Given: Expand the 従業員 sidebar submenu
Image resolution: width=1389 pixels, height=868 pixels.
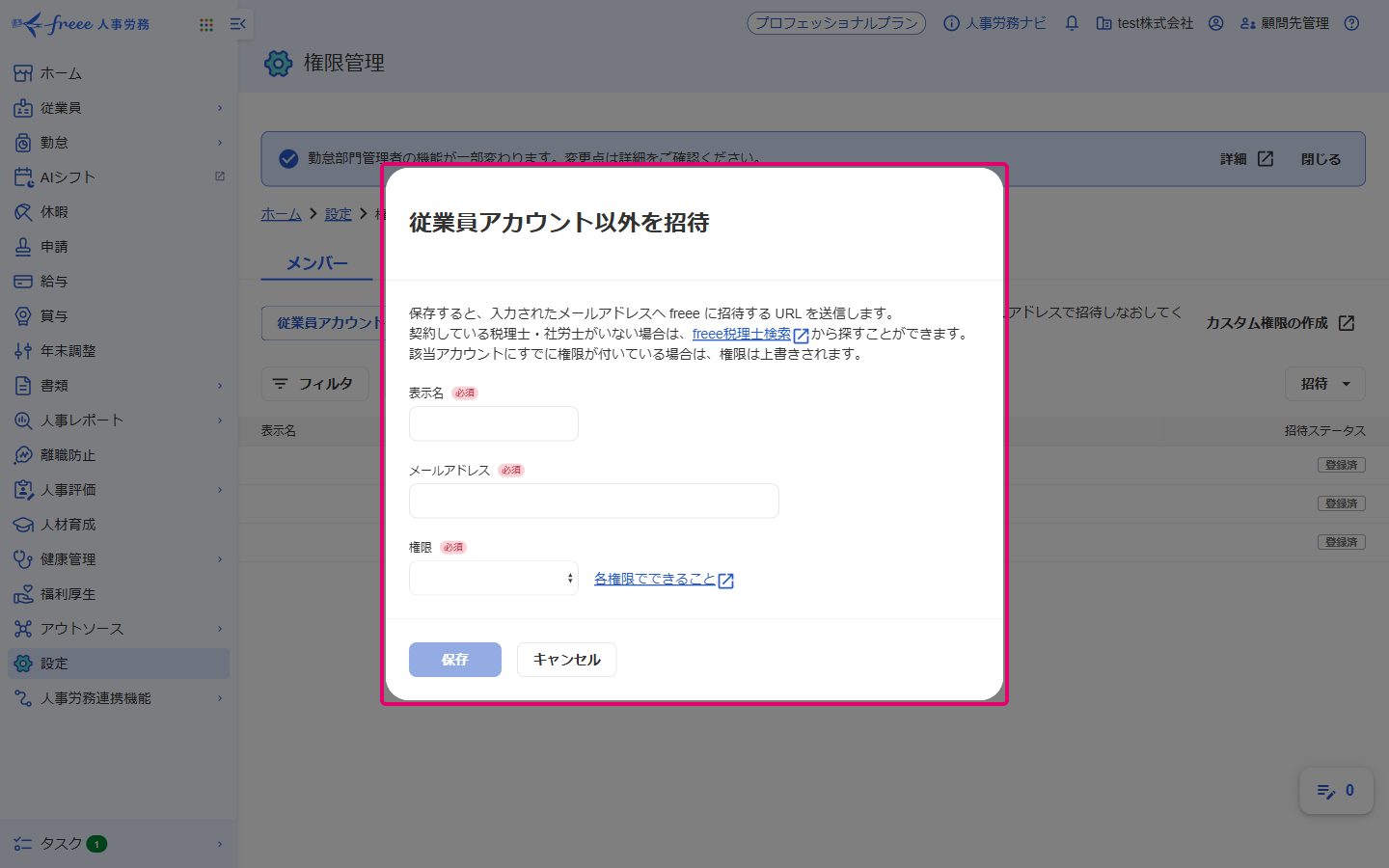Looking at the screenshot, I should tap(220, 108).
